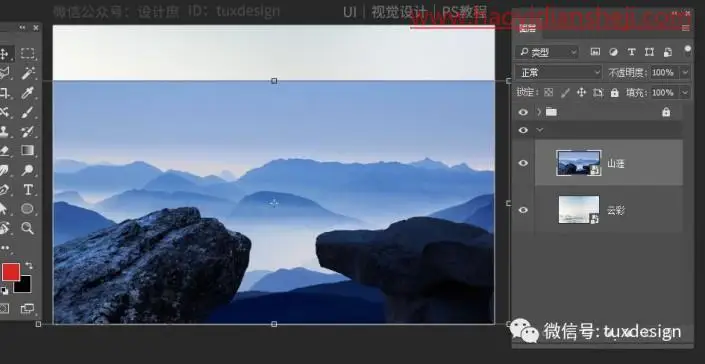Screen dimensions: 705x364
Task: Click the lock icon on folder group
Action: coord(666,112)
